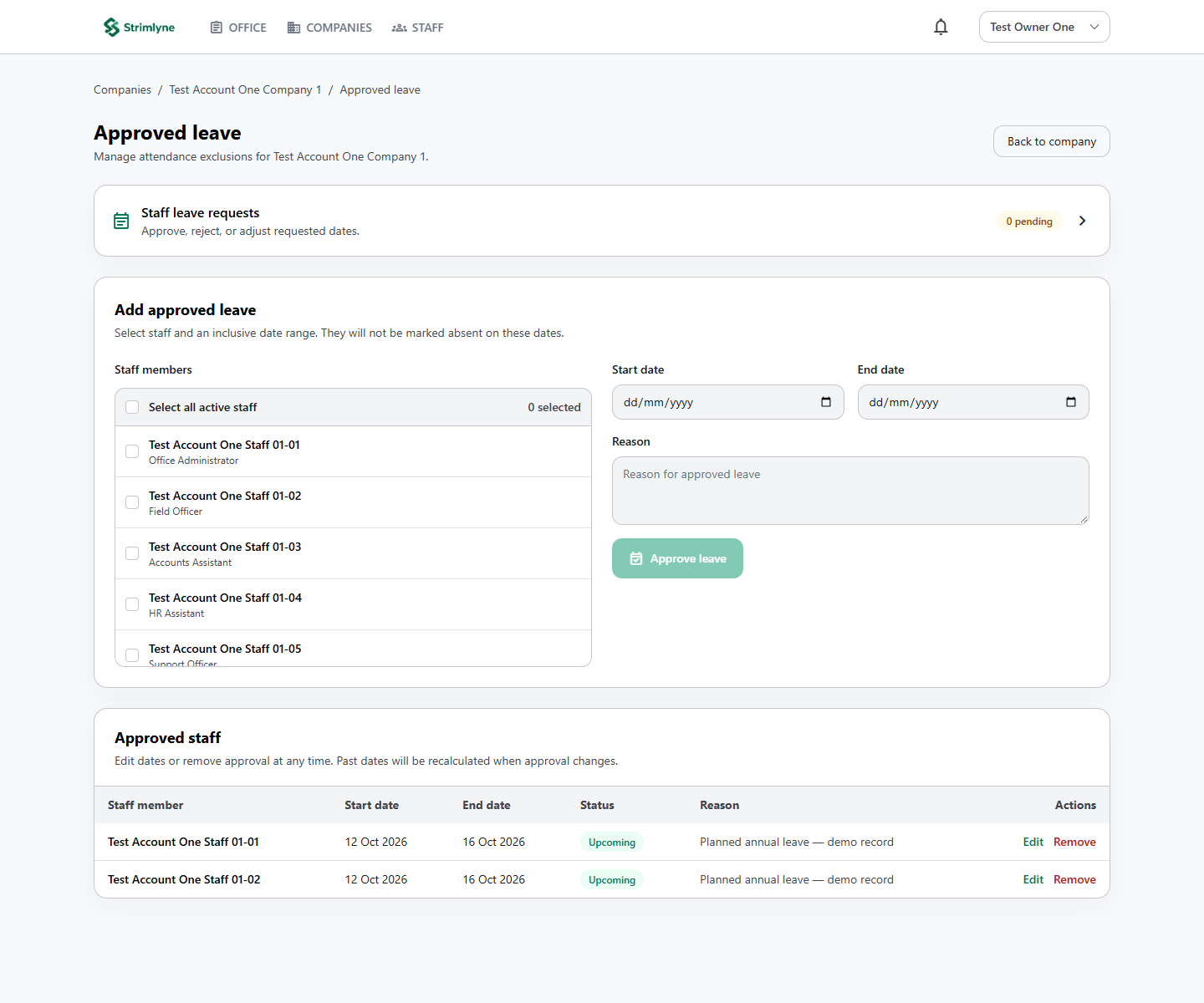Click the resize handle of Reason textarea
The height and width of the screenshot is (1003, 1204).
point(1084,519)
